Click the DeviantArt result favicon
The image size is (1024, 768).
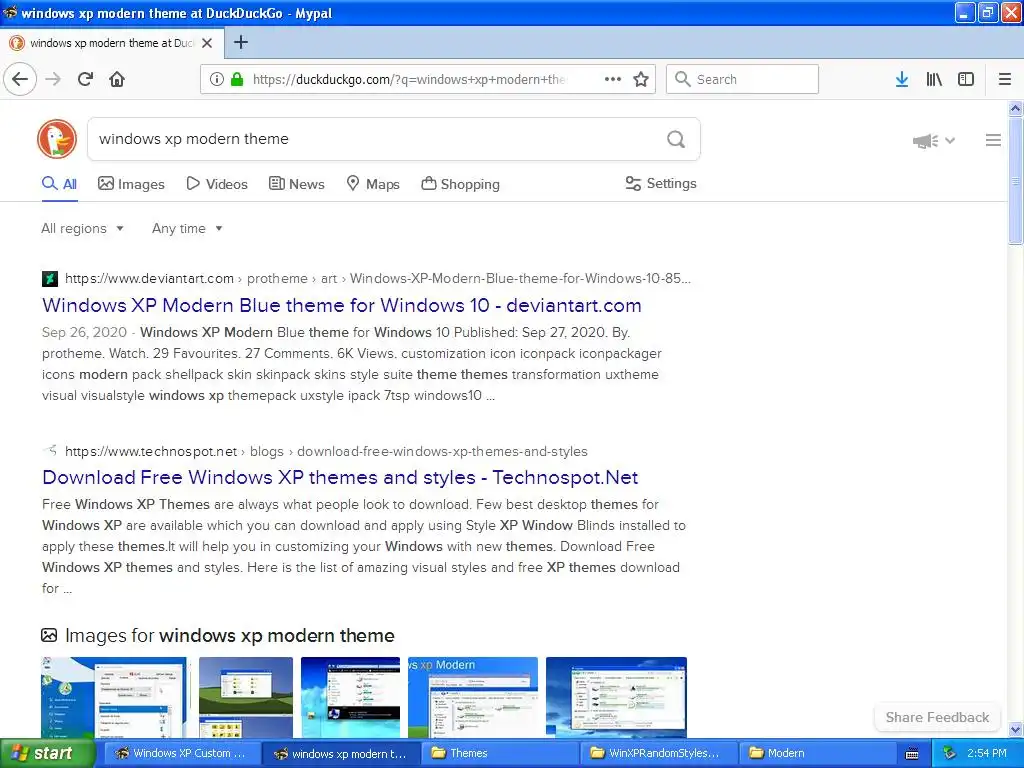(x=50, y=279)
